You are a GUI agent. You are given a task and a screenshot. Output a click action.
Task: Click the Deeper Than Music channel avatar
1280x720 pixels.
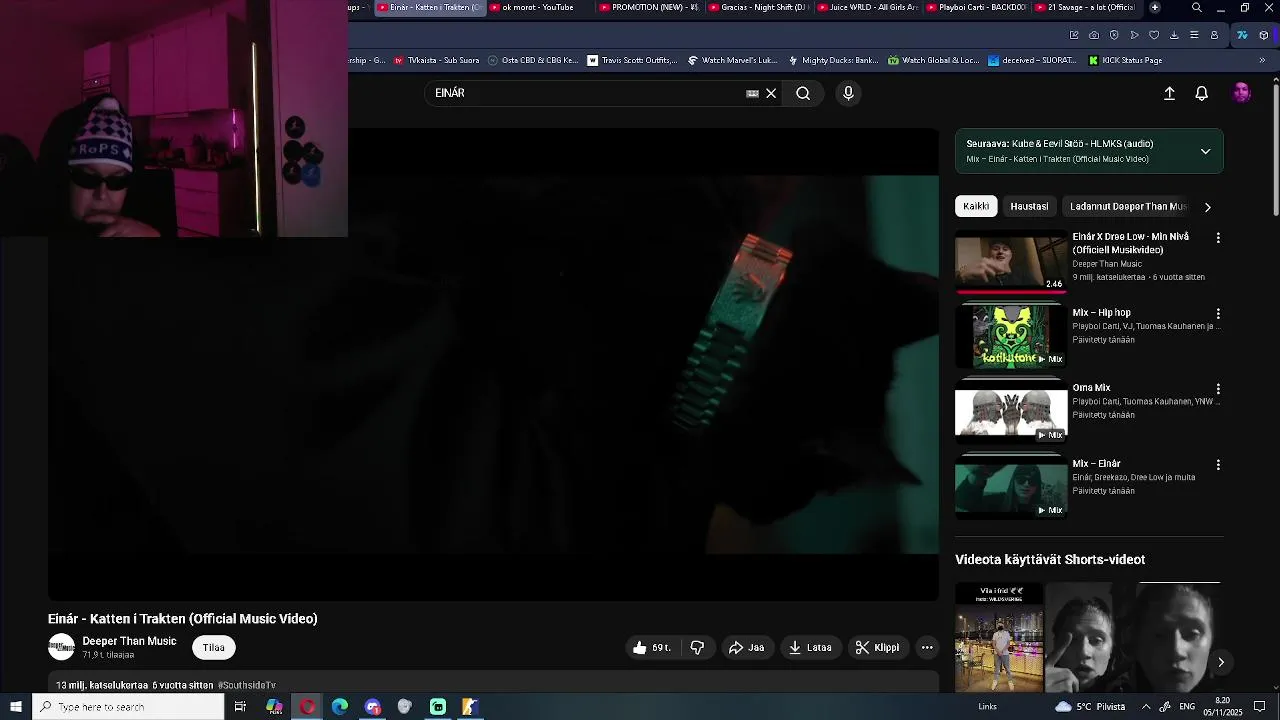pyautogui.click(x=61, y=647)
